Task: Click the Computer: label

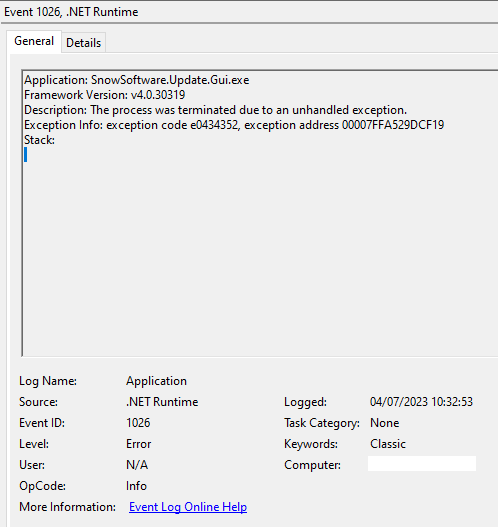Action: [312, 465]
